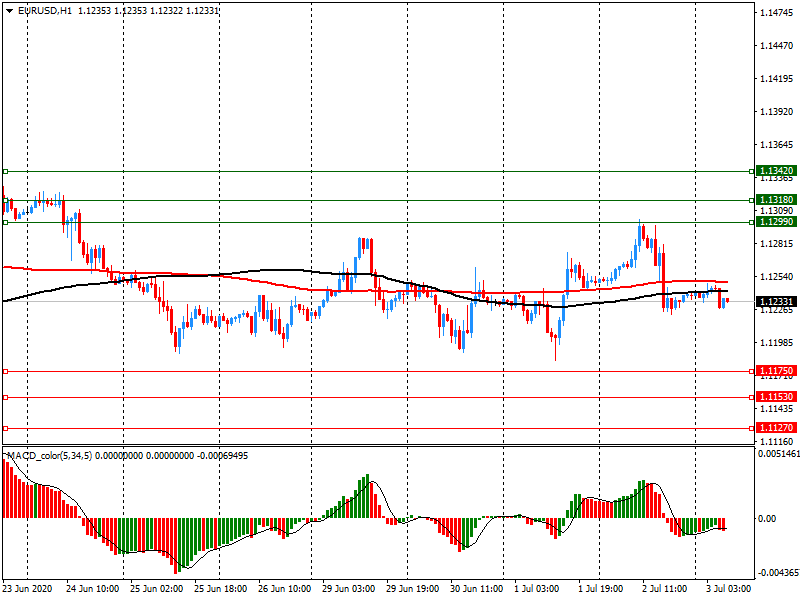Click left anchor square of 1.11530 line
The image size is (800, 600).
[x=5, y=397]
